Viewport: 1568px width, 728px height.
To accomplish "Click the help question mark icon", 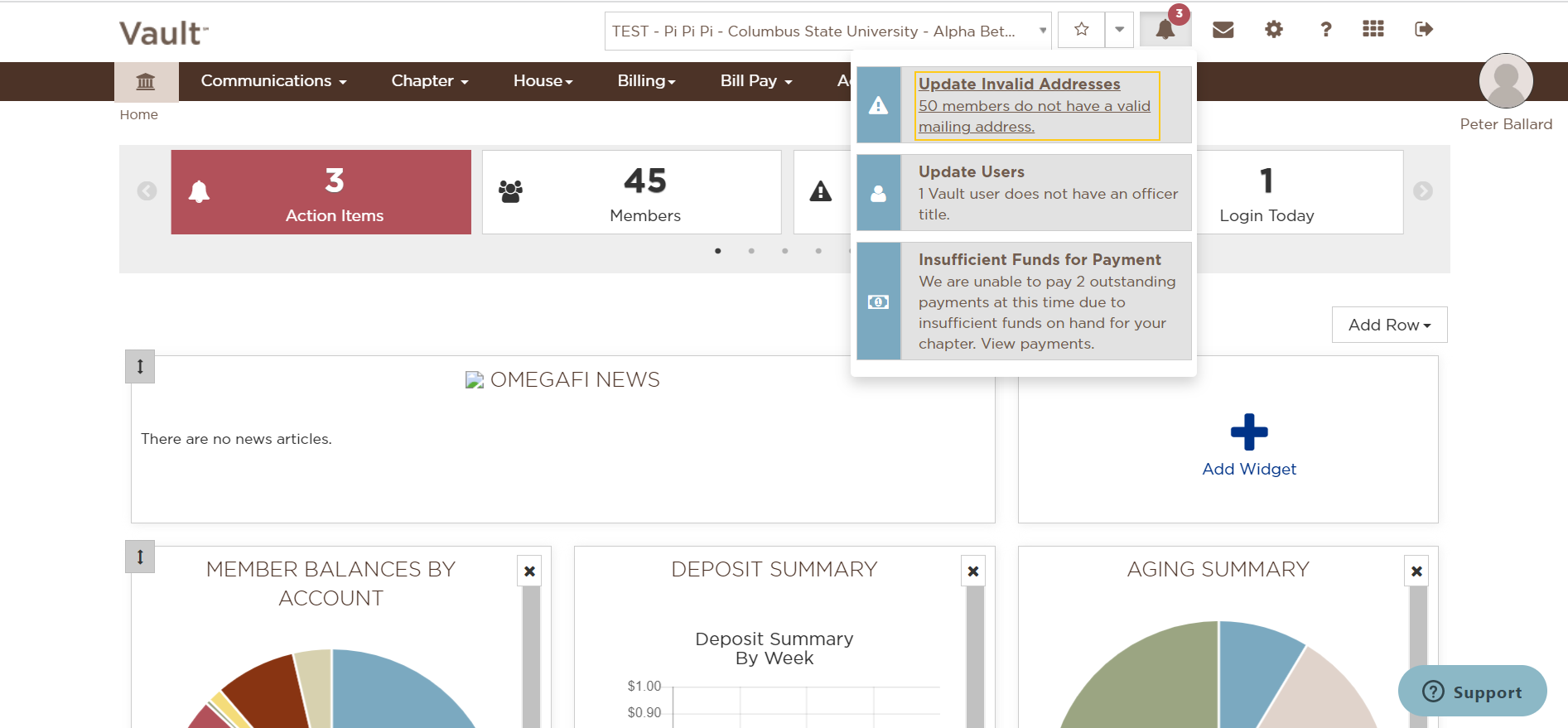I will tap(1325, 30).
